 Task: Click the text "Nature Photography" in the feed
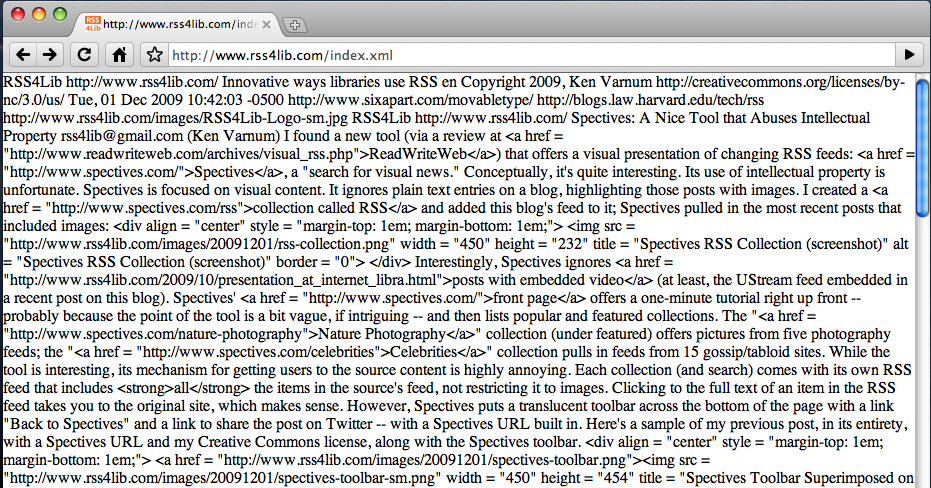click(382, 334)
